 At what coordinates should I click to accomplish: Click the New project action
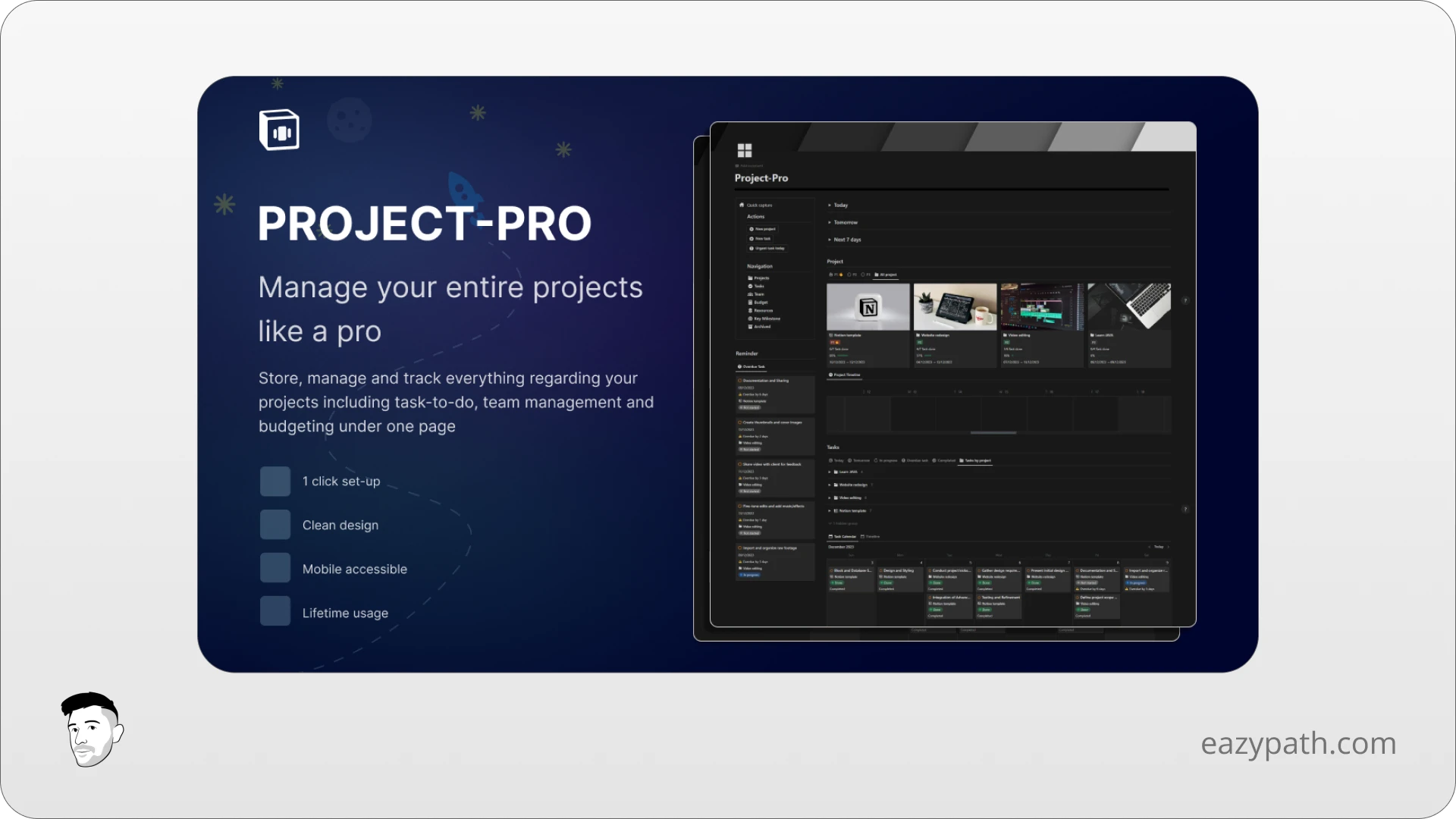coord(764,229)
